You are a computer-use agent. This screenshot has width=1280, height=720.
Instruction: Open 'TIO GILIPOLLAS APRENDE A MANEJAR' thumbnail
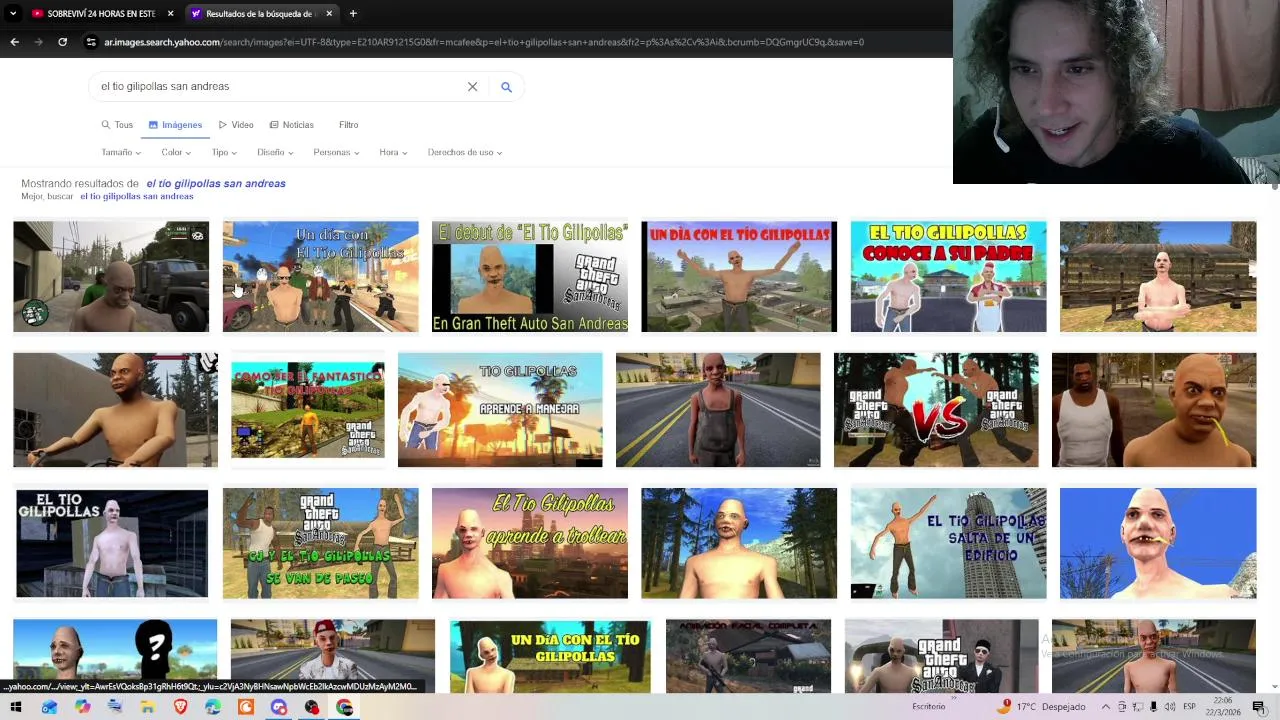[500, 410]
